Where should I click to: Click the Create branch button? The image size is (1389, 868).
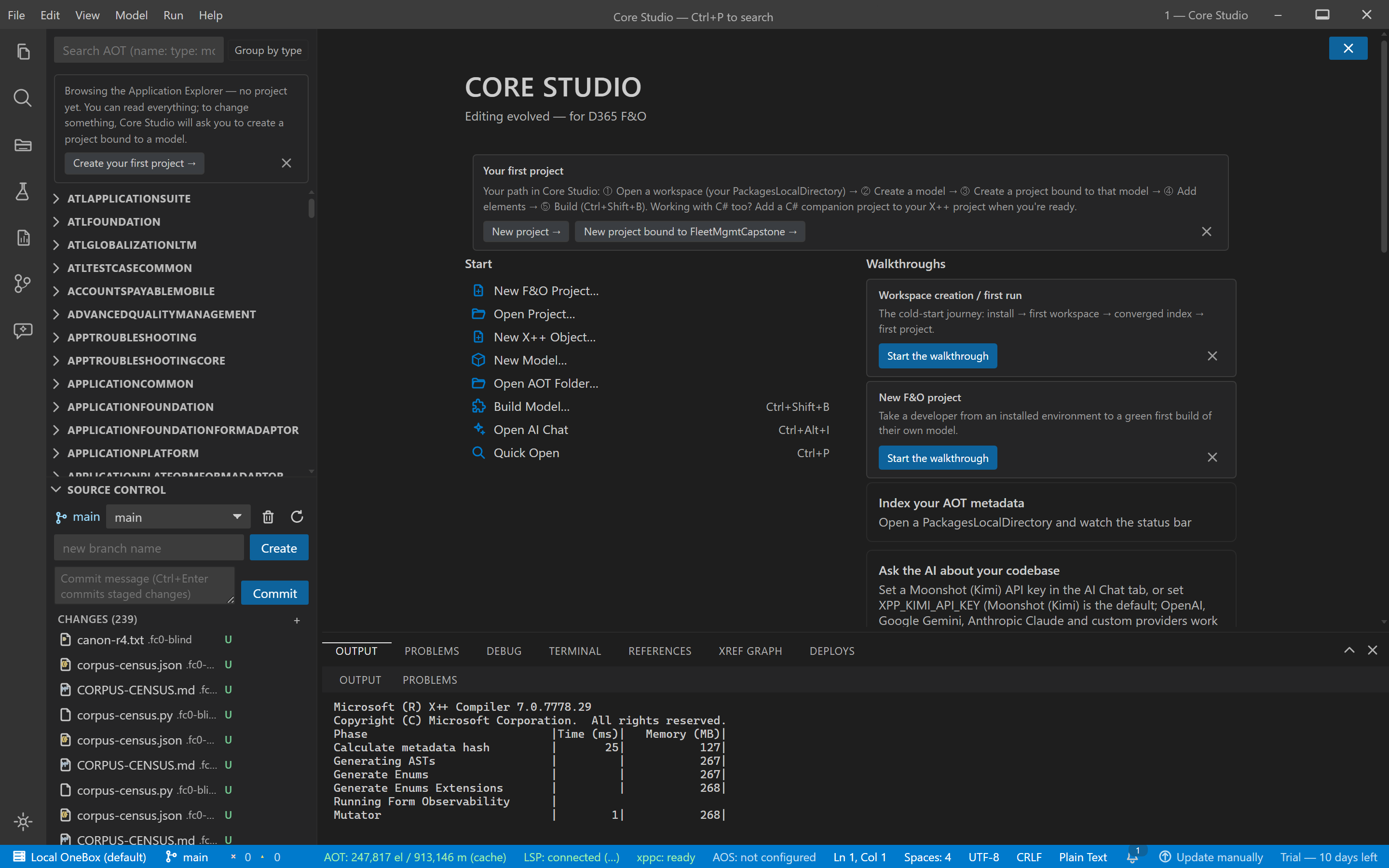(x=279, y=548)
